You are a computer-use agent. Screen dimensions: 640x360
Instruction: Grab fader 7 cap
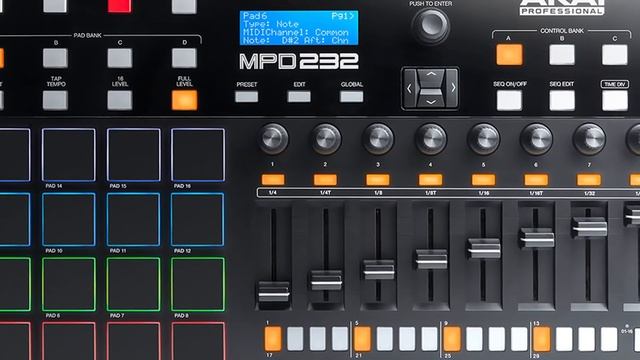point(589,227)
